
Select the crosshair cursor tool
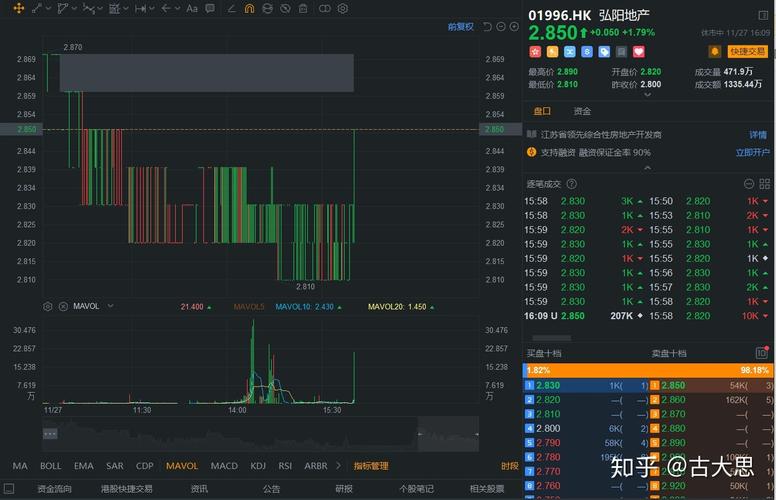pos(18,9)
